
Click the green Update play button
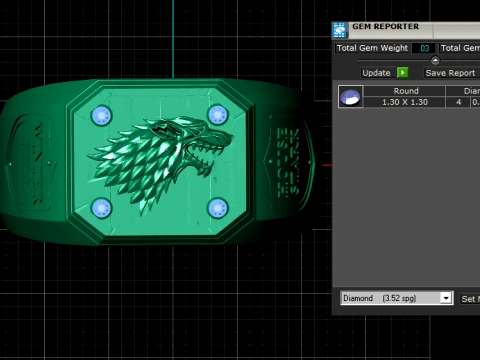[403, 73]
